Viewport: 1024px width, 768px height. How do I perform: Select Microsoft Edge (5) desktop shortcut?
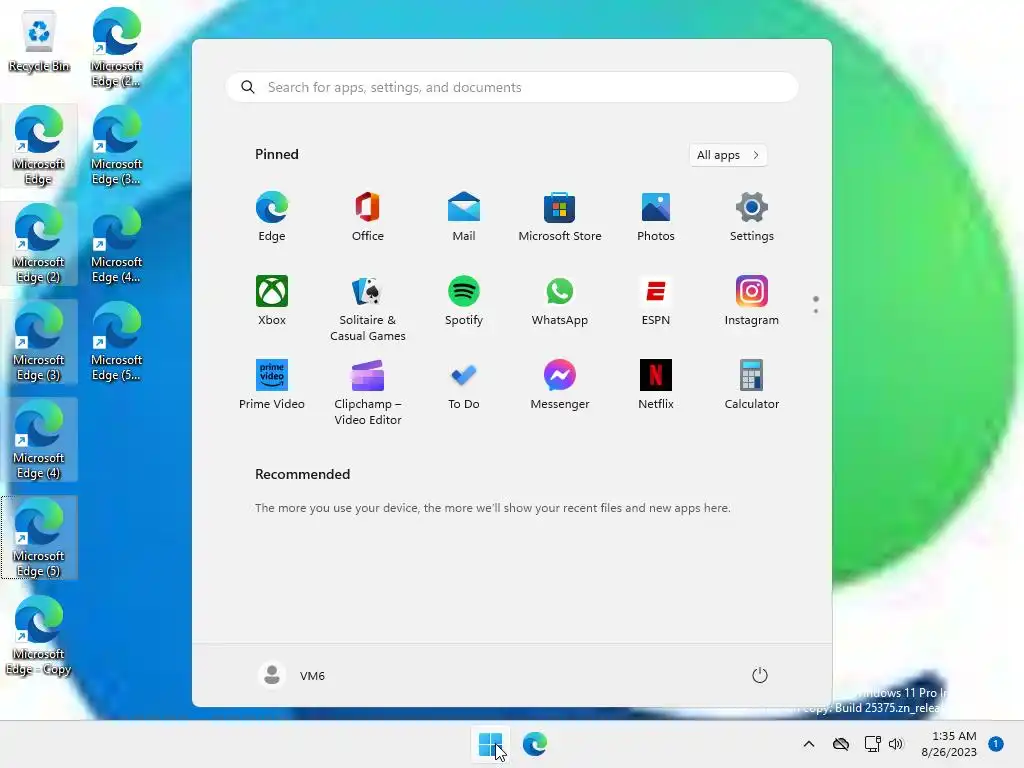click(x=39, y=537)
